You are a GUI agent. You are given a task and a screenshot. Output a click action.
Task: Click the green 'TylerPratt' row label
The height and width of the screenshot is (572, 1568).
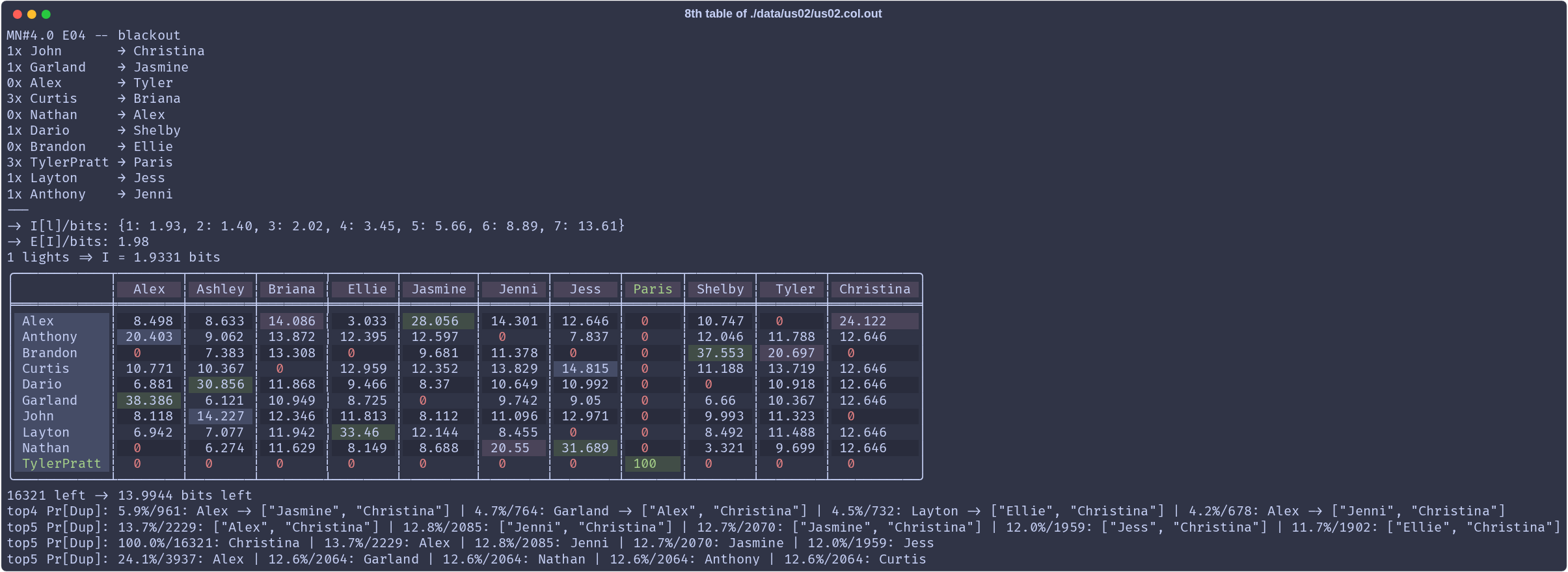(x=61, y=463)
